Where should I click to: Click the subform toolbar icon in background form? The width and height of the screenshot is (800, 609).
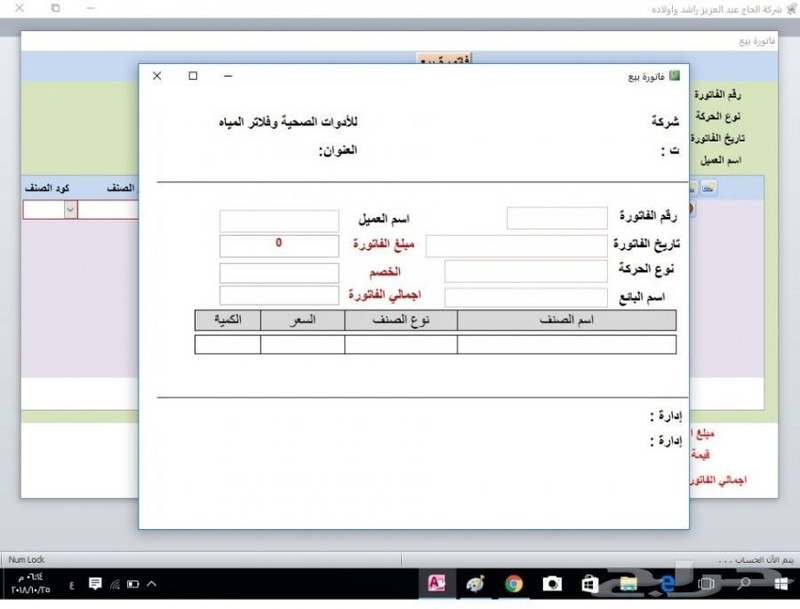click(x=708, y=188)
